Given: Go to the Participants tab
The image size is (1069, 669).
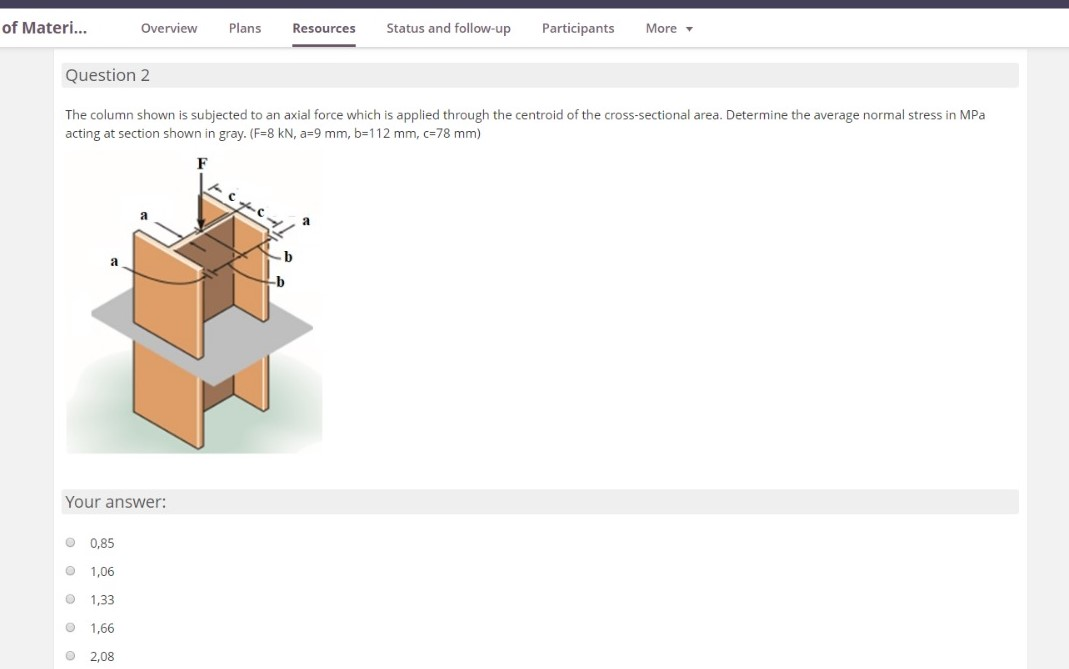Looking at the screenshot, I should pyautogui.click(x=578, y=28).
